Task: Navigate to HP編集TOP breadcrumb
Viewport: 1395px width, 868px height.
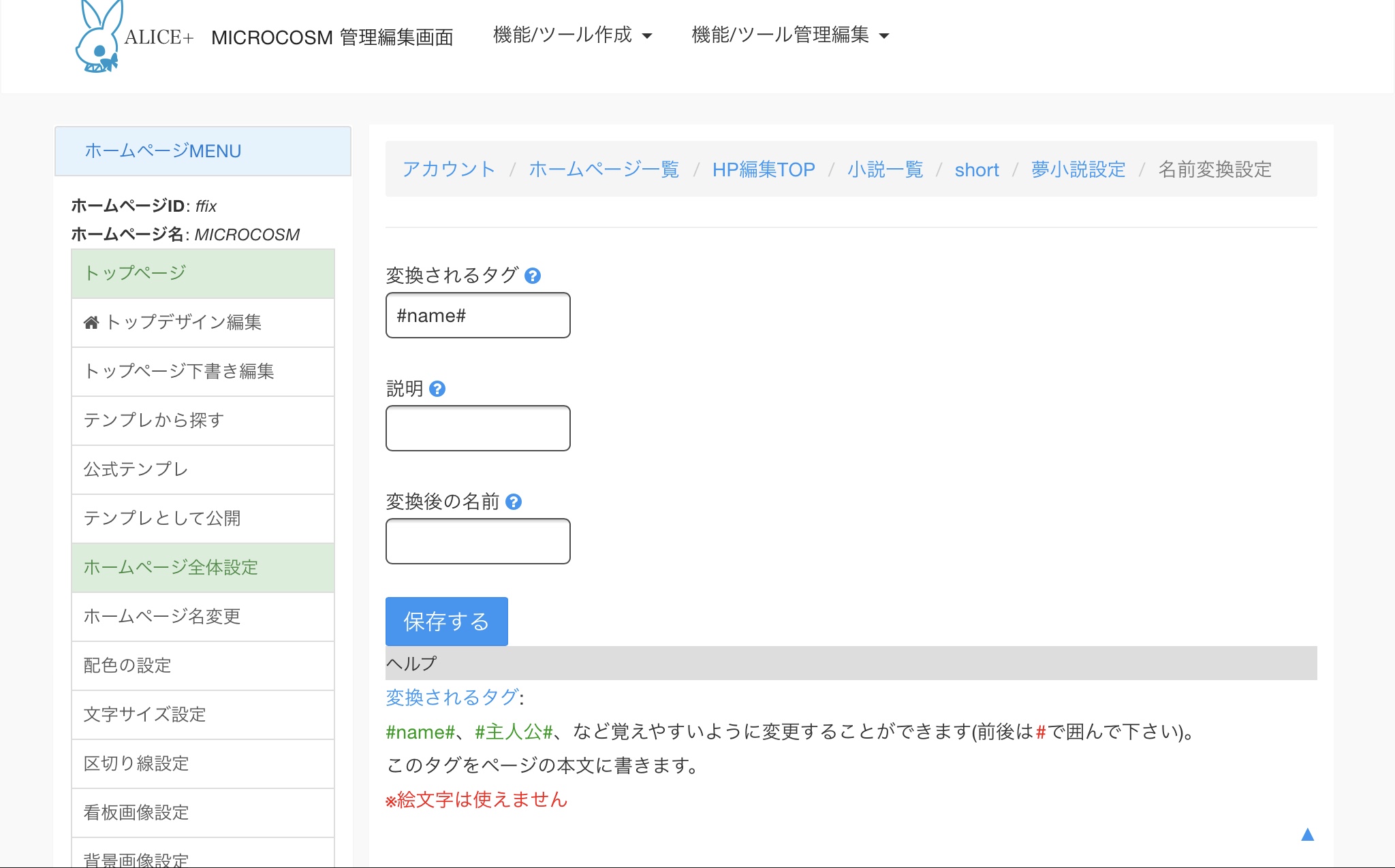Action: coord(763,170)
